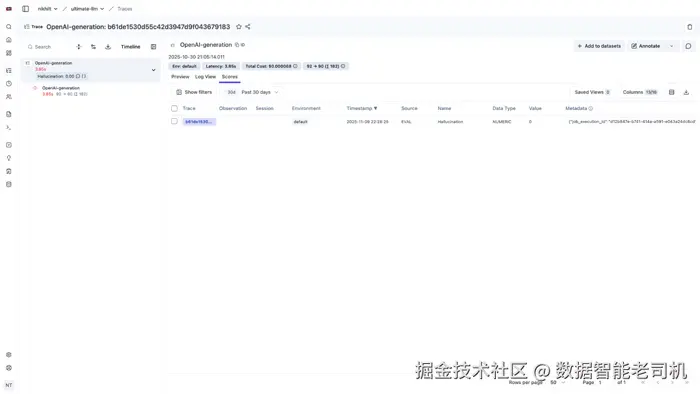Select the Scores tab
This screenshot has height=394, width=700.
tap(230, 77)
